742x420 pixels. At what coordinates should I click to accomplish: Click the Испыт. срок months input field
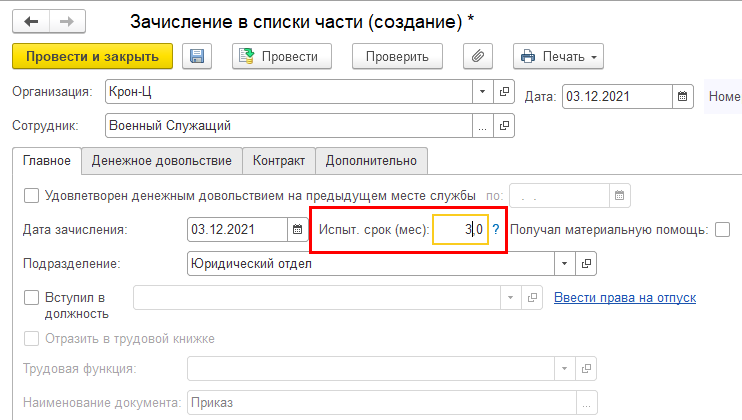pyautogui.click(x=459, y=230)
